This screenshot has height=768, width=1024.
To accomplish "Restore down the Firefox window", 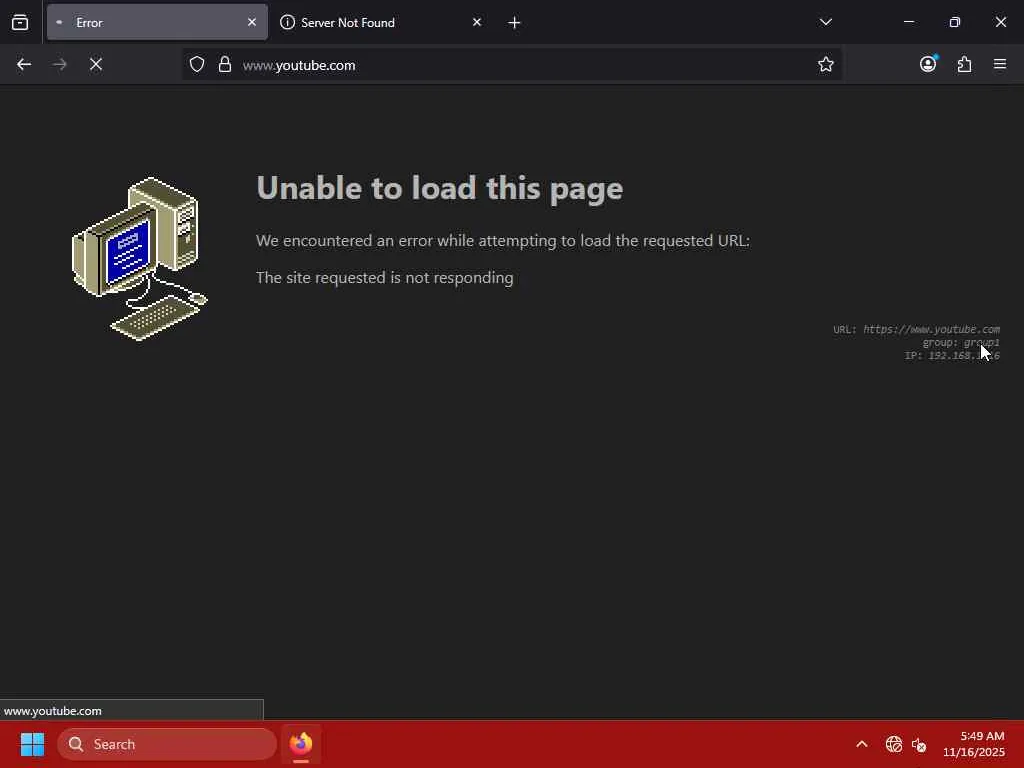I will point(955,22).
